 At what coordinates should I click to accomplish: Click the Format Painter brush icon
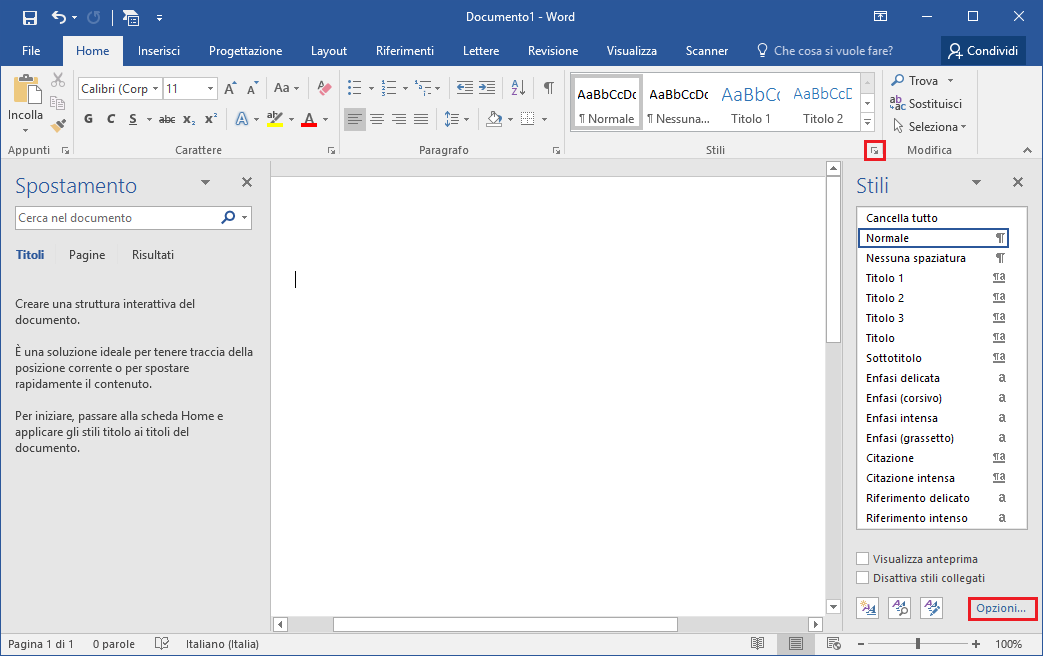pyautogui.click(x=57, y=125)
